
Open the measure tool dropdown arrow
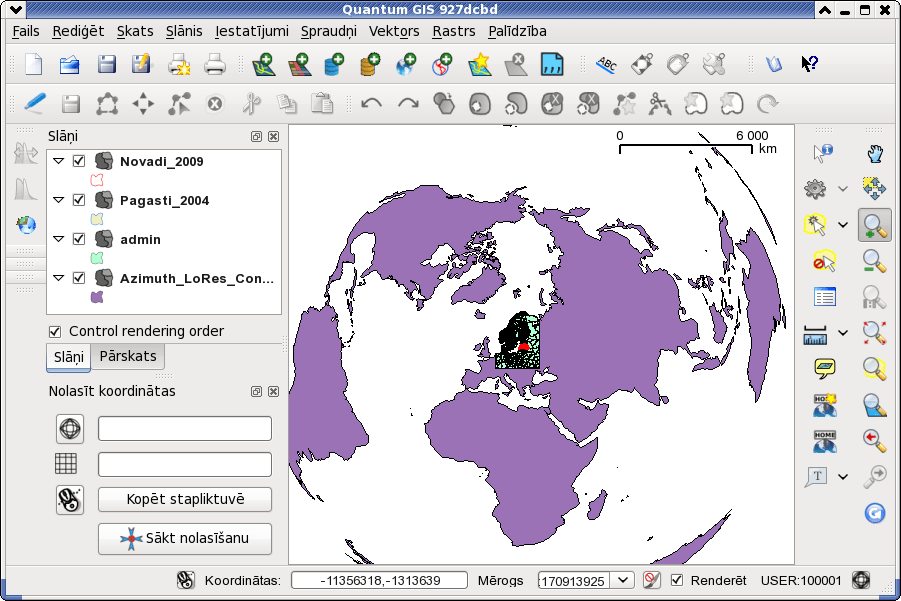click(x=842, y=333)
